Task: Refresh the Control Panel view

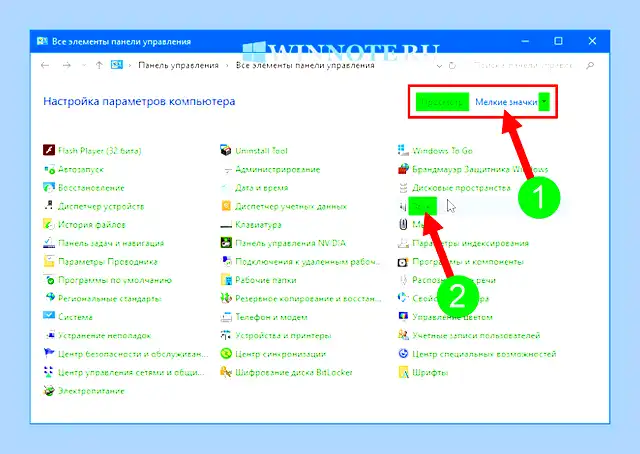Action: point(452,65)
